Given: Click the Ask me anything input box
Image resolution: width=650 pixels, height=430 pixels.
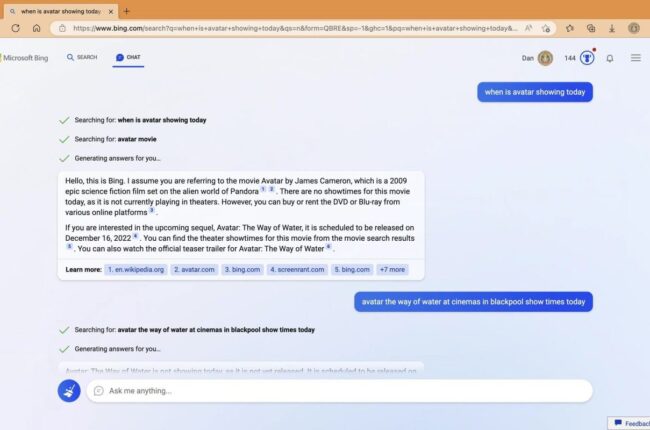Looking at the screenshot, I should [x=340, y=391].
